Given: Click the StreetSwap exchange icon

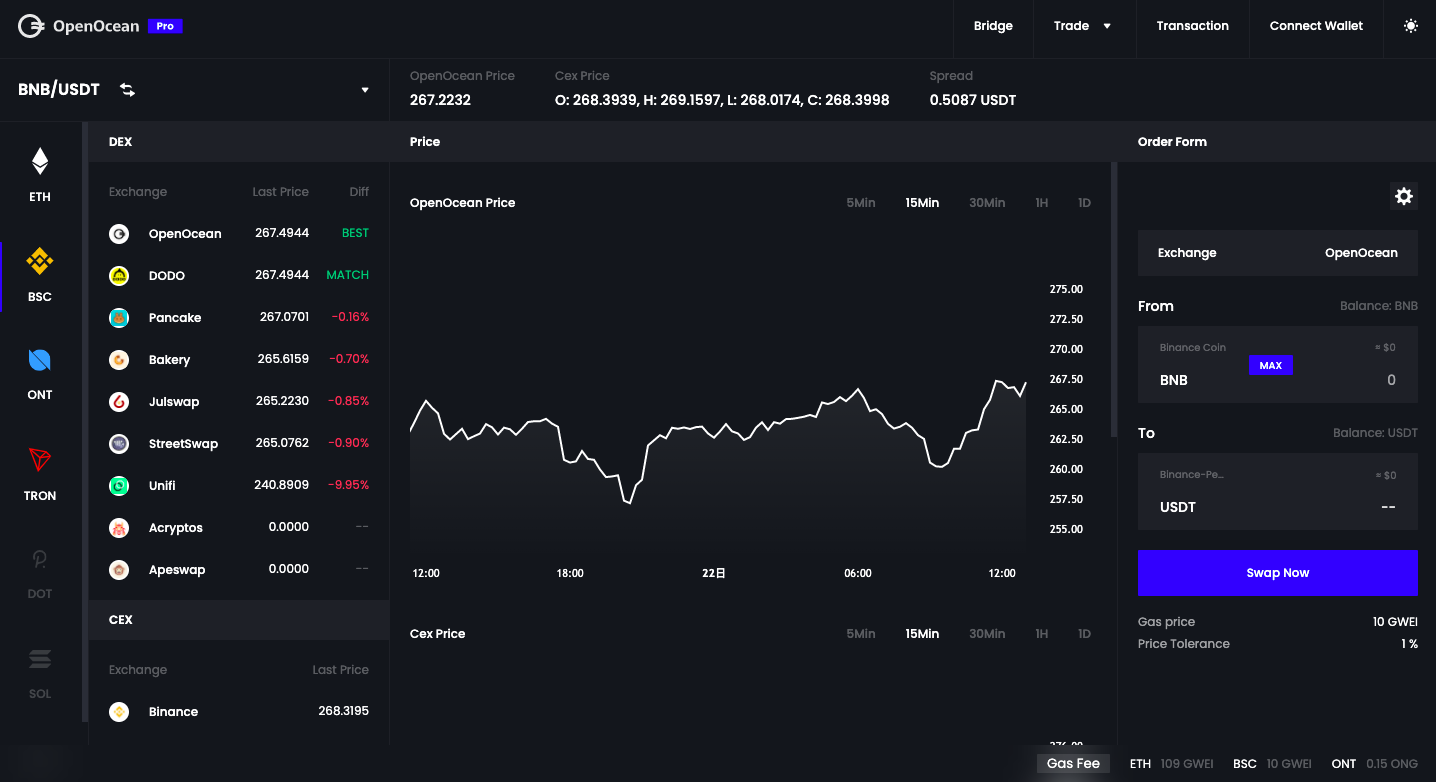Looking at the screenshot, I should pos(119,444).
